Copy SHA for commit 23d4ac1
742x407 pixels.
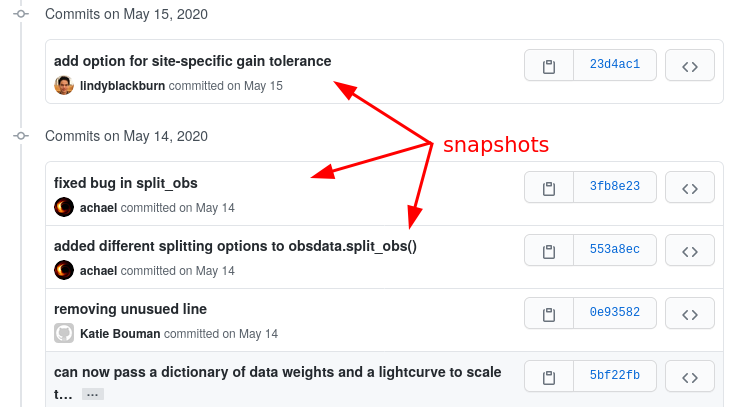click(x=548, y=65)
